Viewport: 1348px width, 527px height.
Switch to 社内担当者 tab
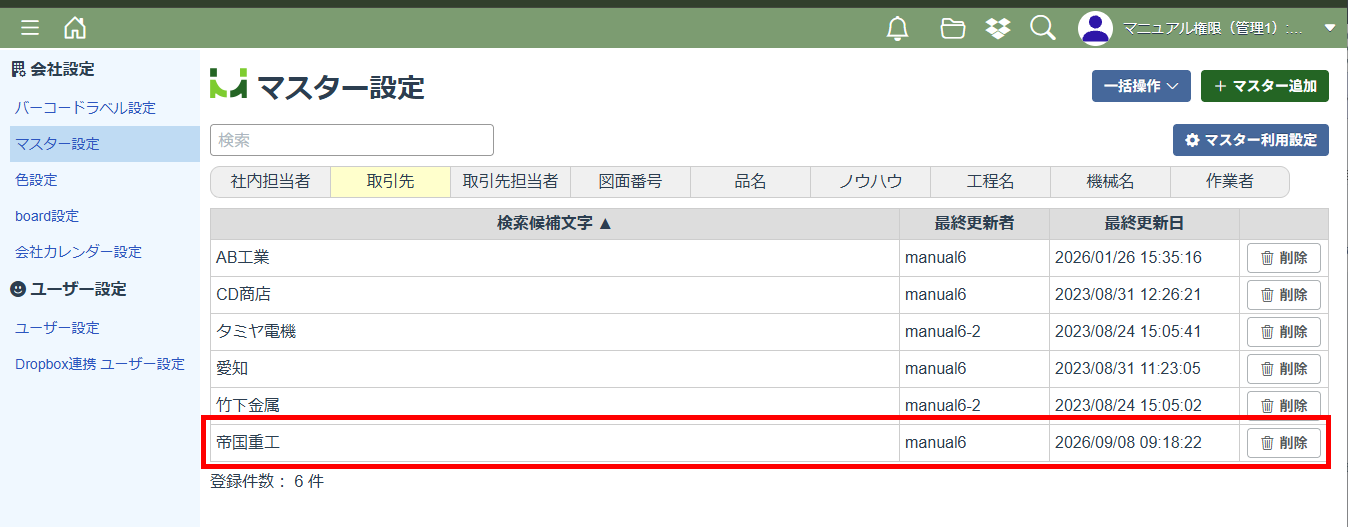click(x=270, y=181)
